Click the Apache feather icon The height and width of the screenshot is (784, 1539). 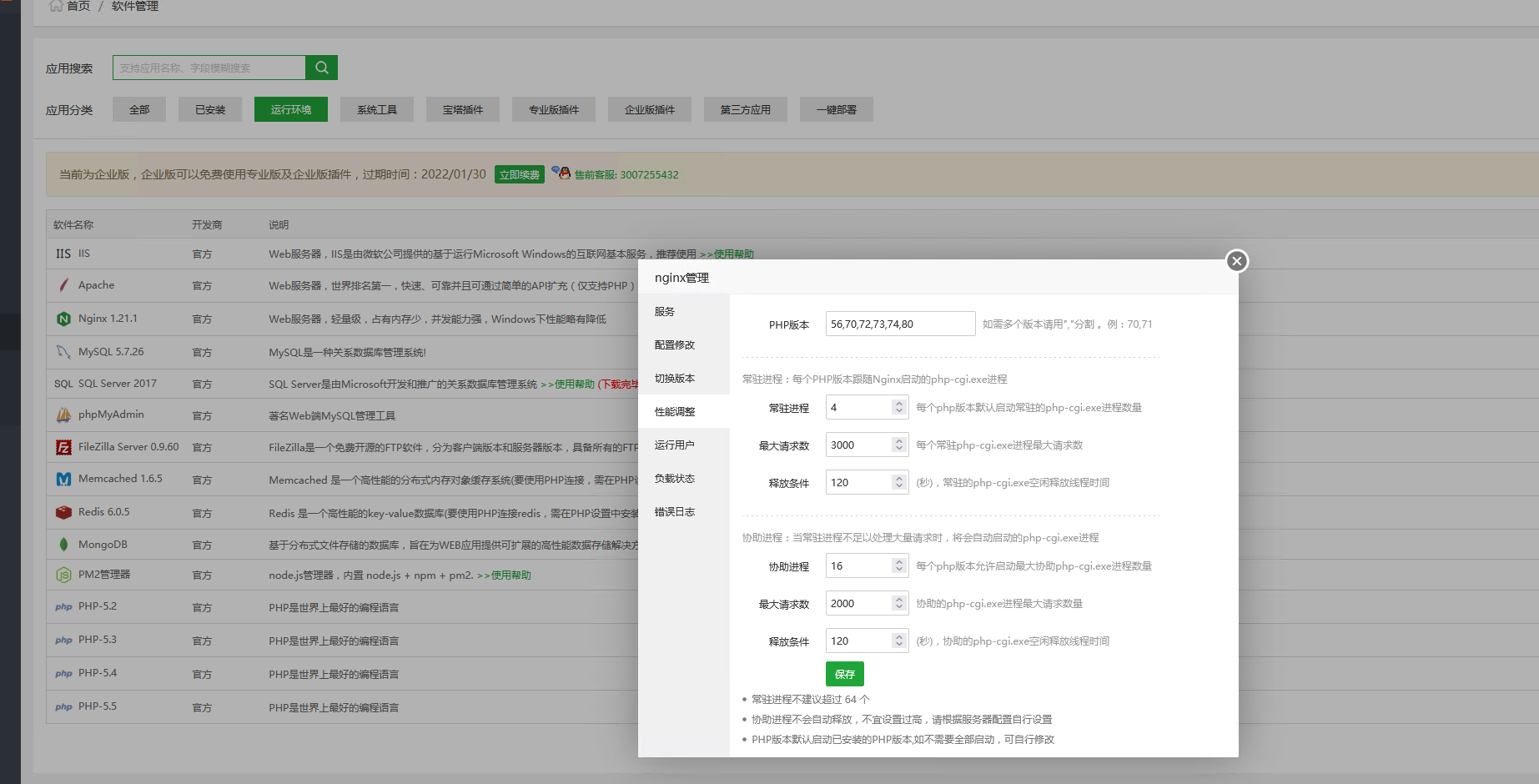pos(63,285)
